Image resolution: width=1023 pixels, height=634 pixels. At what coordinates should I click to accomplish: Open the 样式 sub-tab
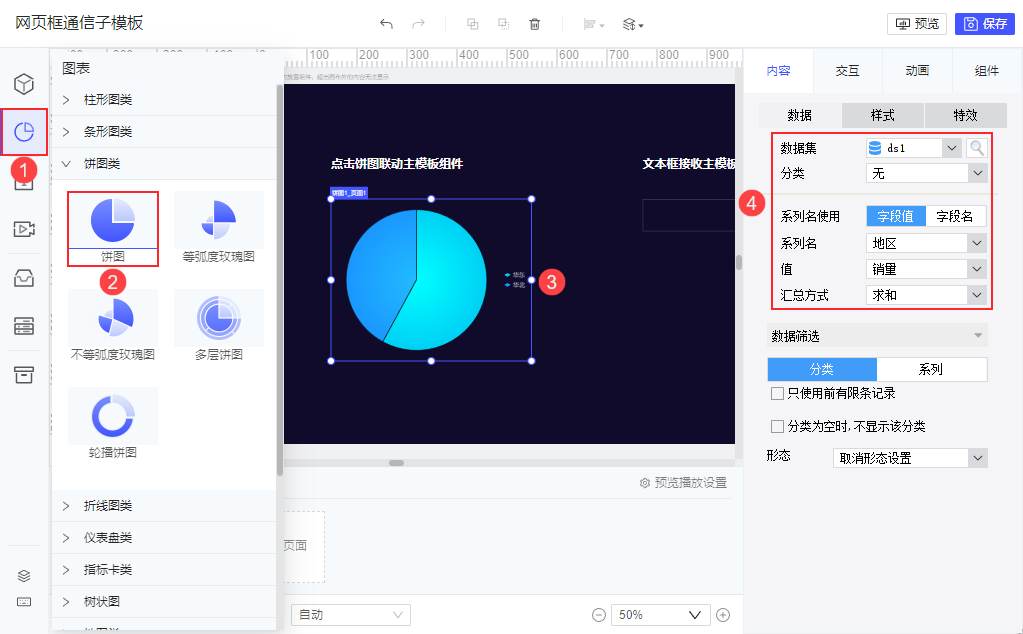click(883, 115)
